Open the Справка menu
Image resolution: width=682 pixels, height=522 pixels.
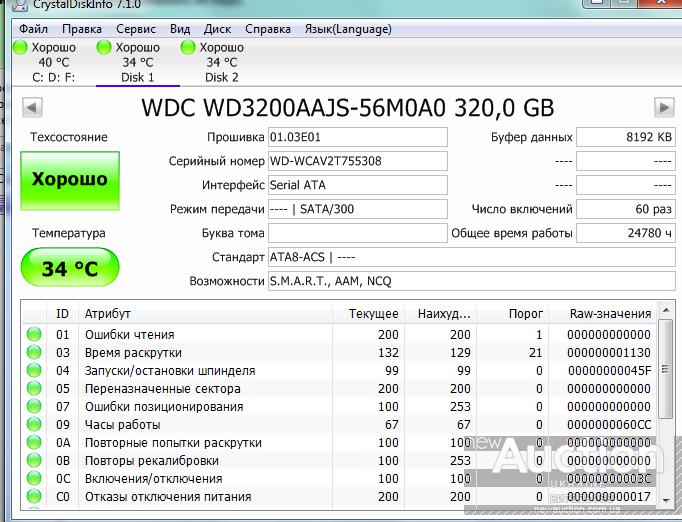(267, 29)
